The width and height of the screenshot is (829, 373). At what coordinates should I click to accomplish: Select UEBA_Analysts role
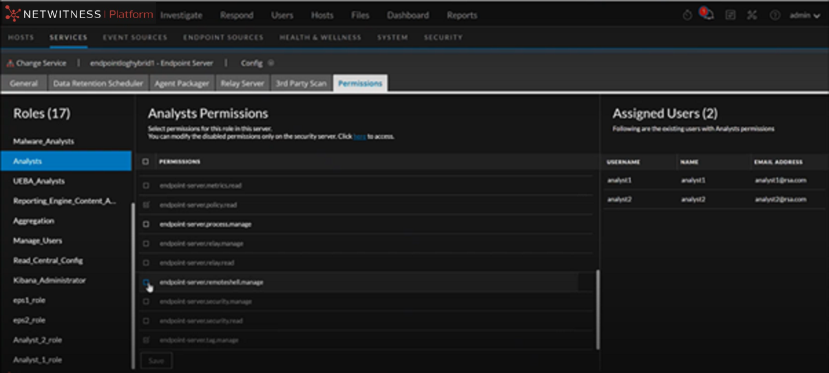39,181
